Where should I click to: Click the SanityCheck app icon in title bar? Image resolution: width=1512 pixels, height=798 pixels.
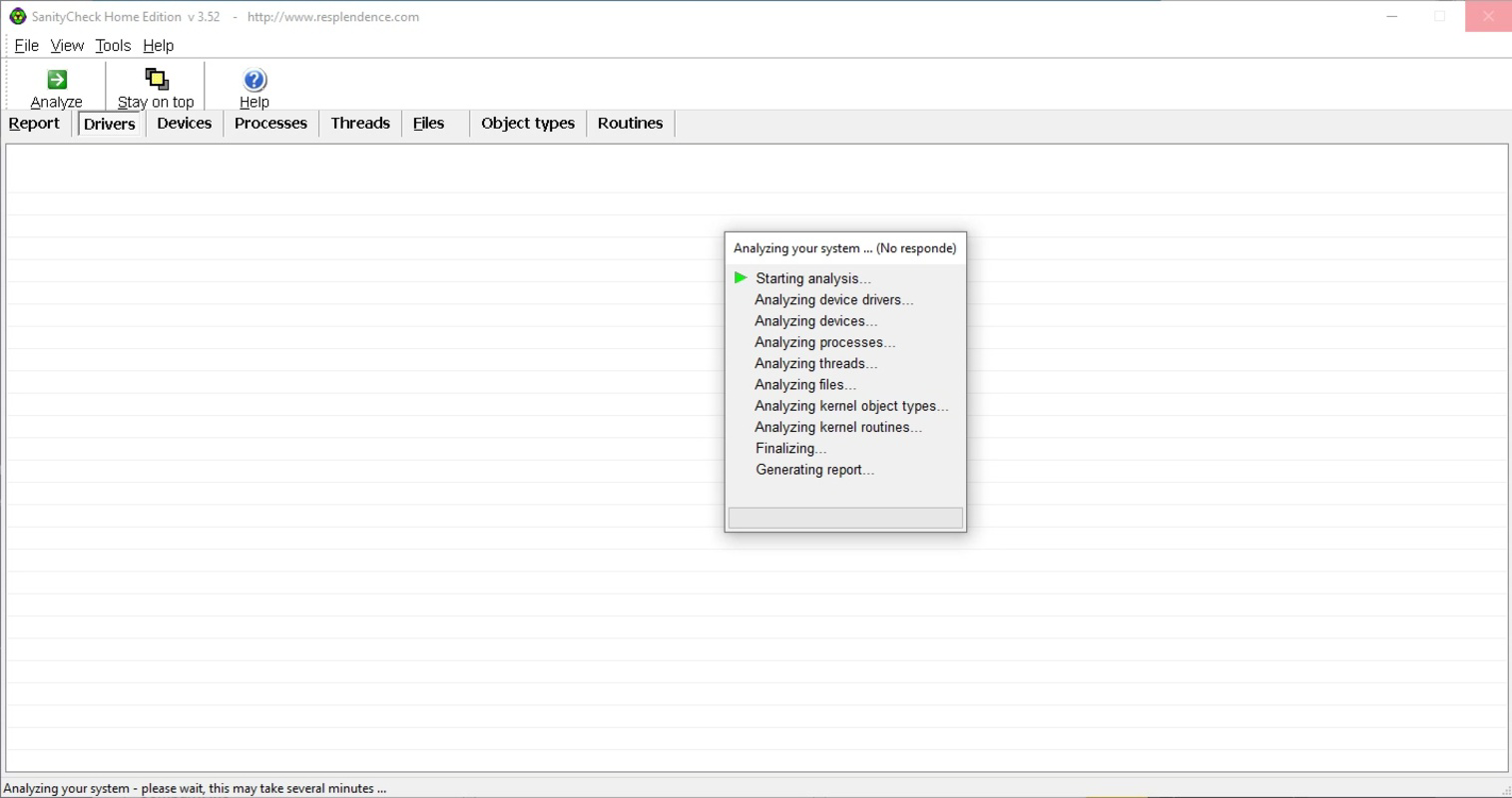click(x=17, y=16)
